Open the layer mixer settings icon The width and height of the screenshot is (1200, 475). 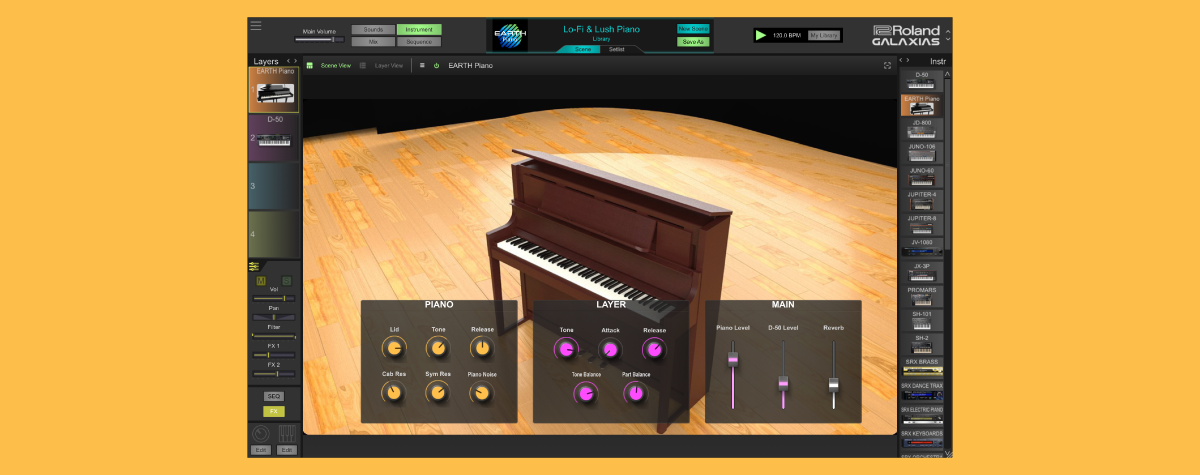254,266
